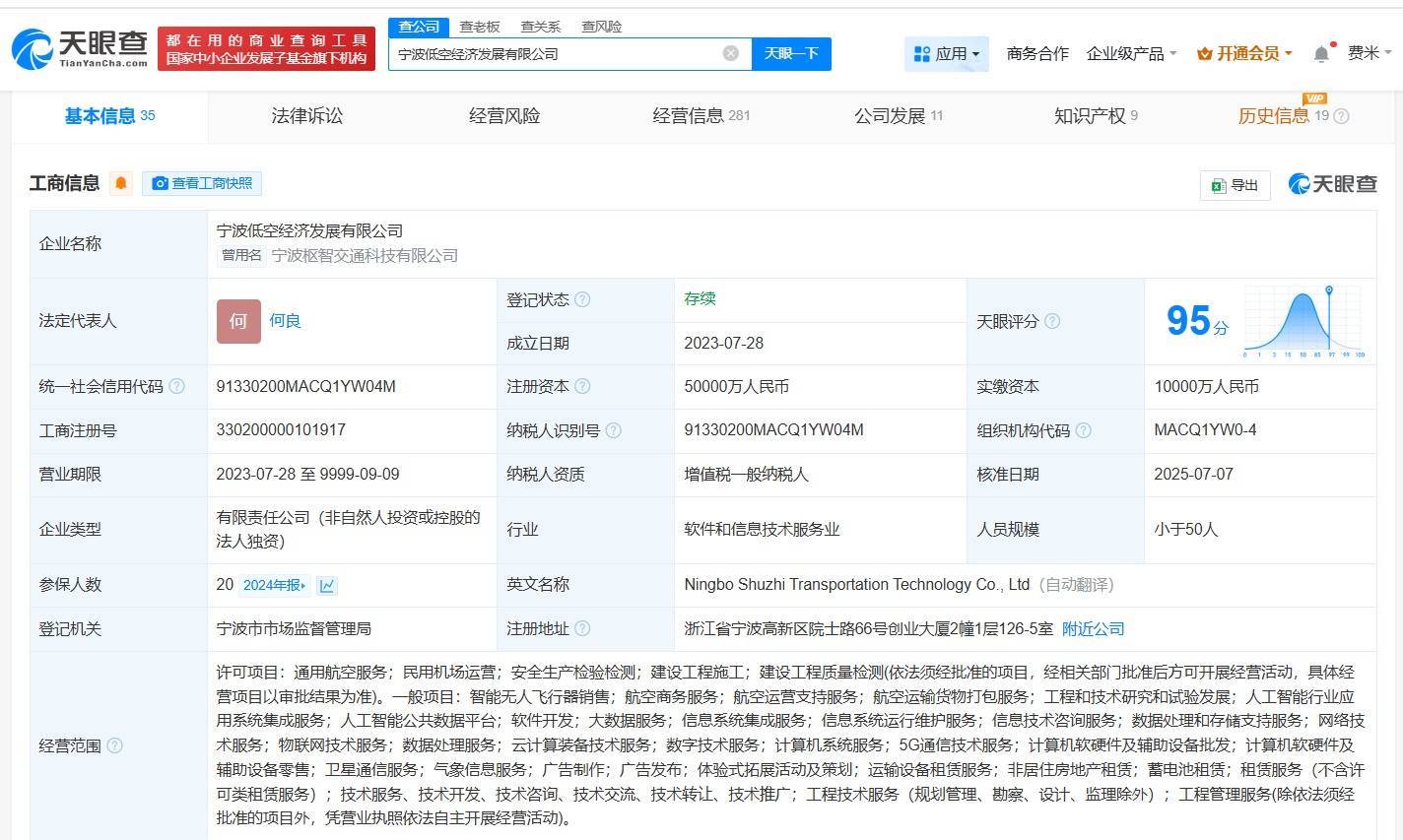Open the 应用 dropdown menu
Viewport: 1403px width, 840px height.
(946, 54)
